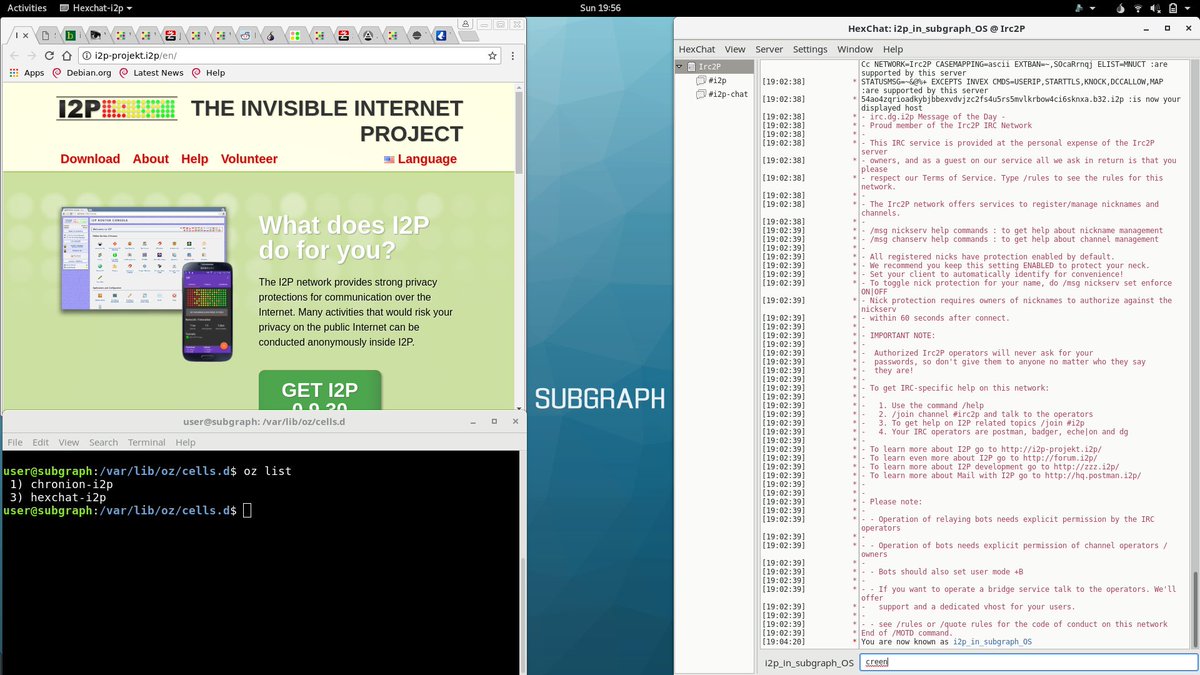Screen dimensions: 1200x675
Task: Minimize the HexChat window
Action: click(x=1146, y=27)
